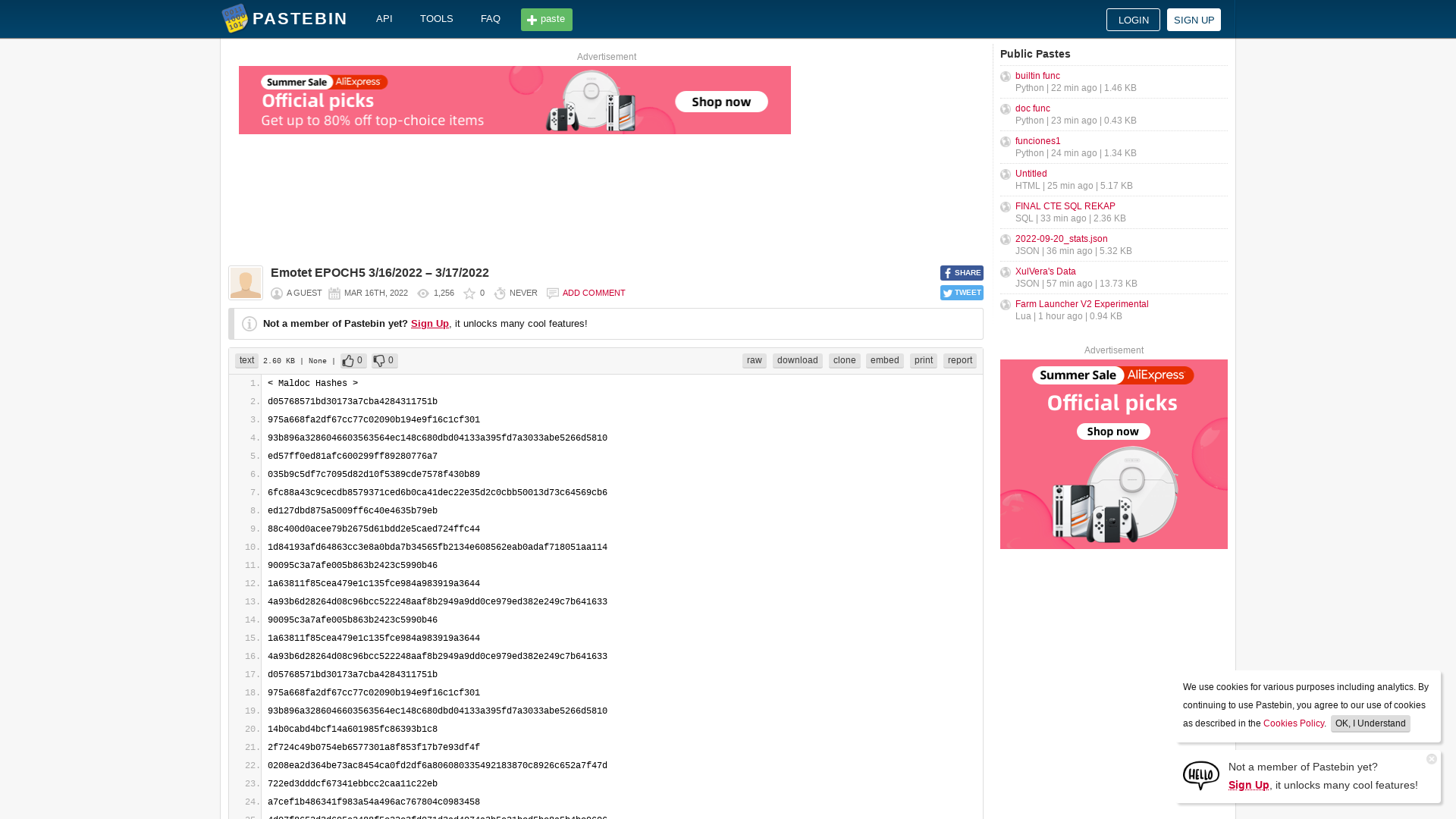Click hash line ed57ff0ed81afc600299ff89280776a7

pos(353,457)
